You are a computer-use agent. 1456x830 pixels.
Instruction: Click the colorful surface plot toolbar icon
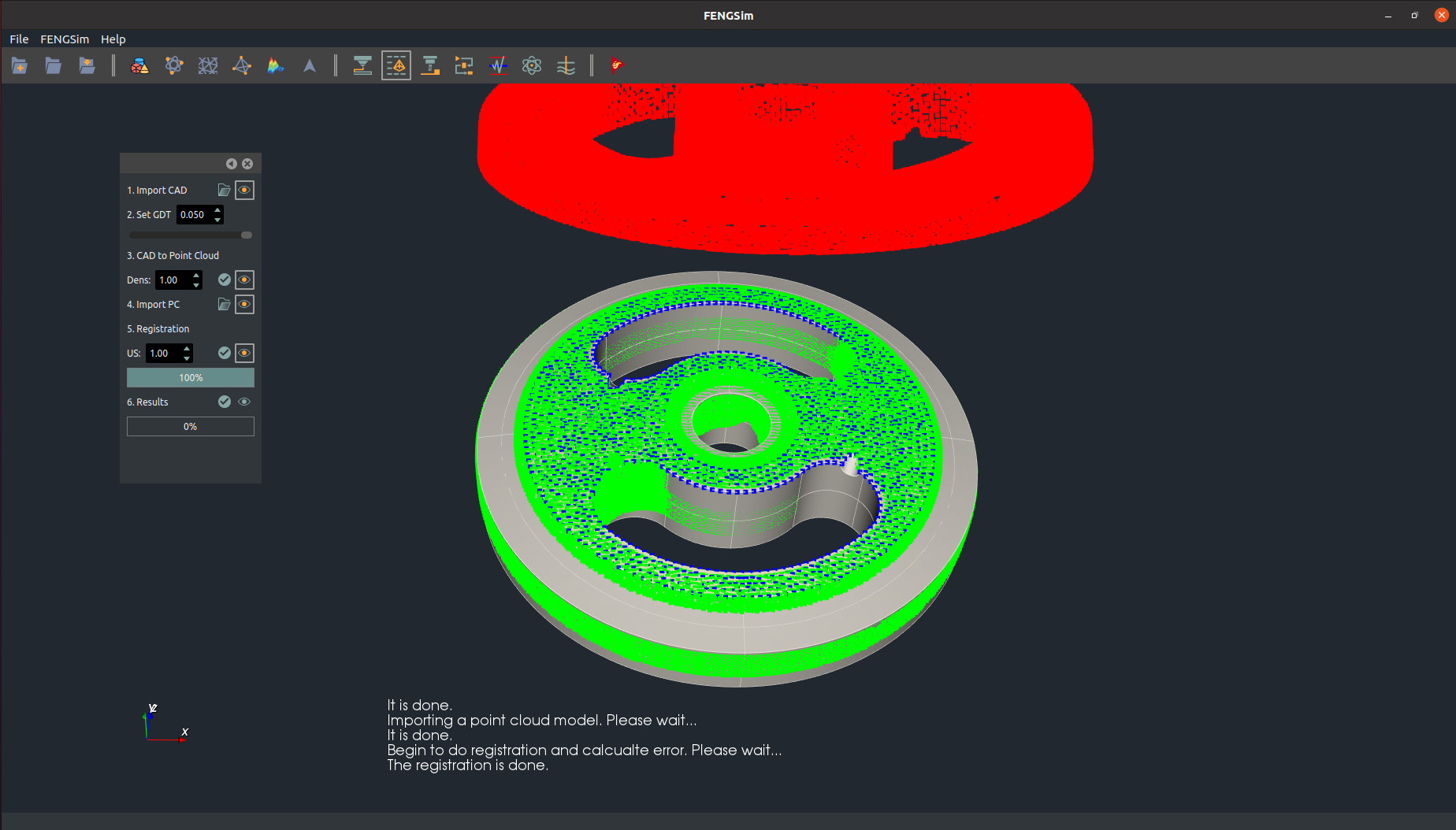point(275,66)
